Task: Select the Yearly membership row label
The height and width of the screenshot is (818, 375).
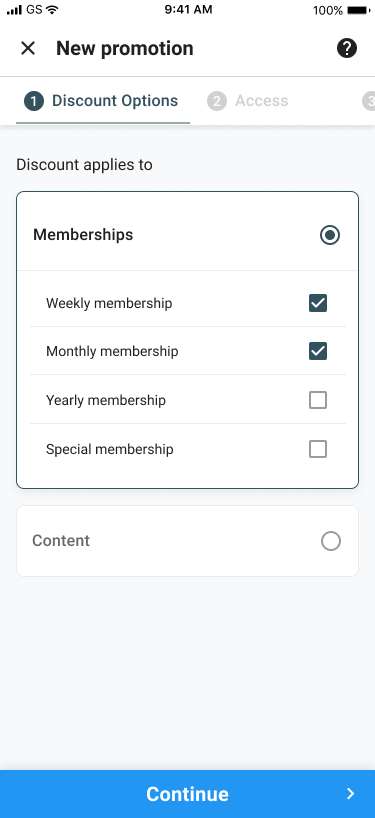Action: tap(106, 400)
